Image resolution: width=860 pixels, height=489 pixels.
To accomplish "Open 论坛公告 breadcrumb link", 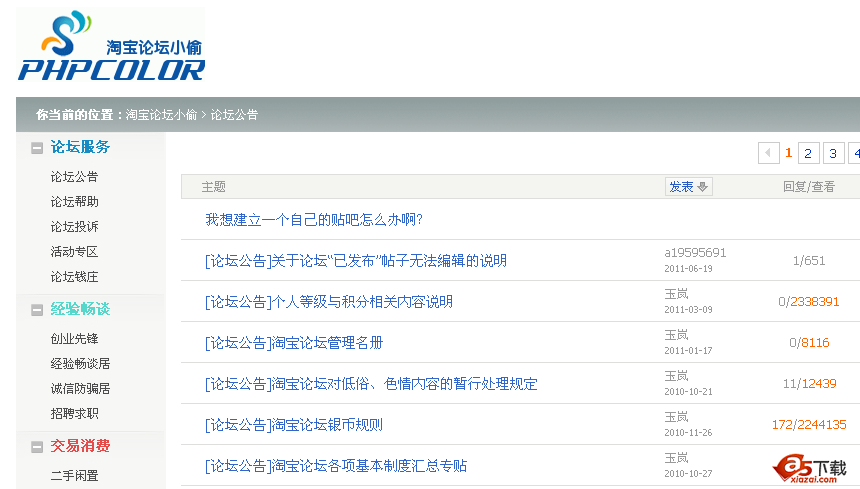I will click(x=234, y=115).
